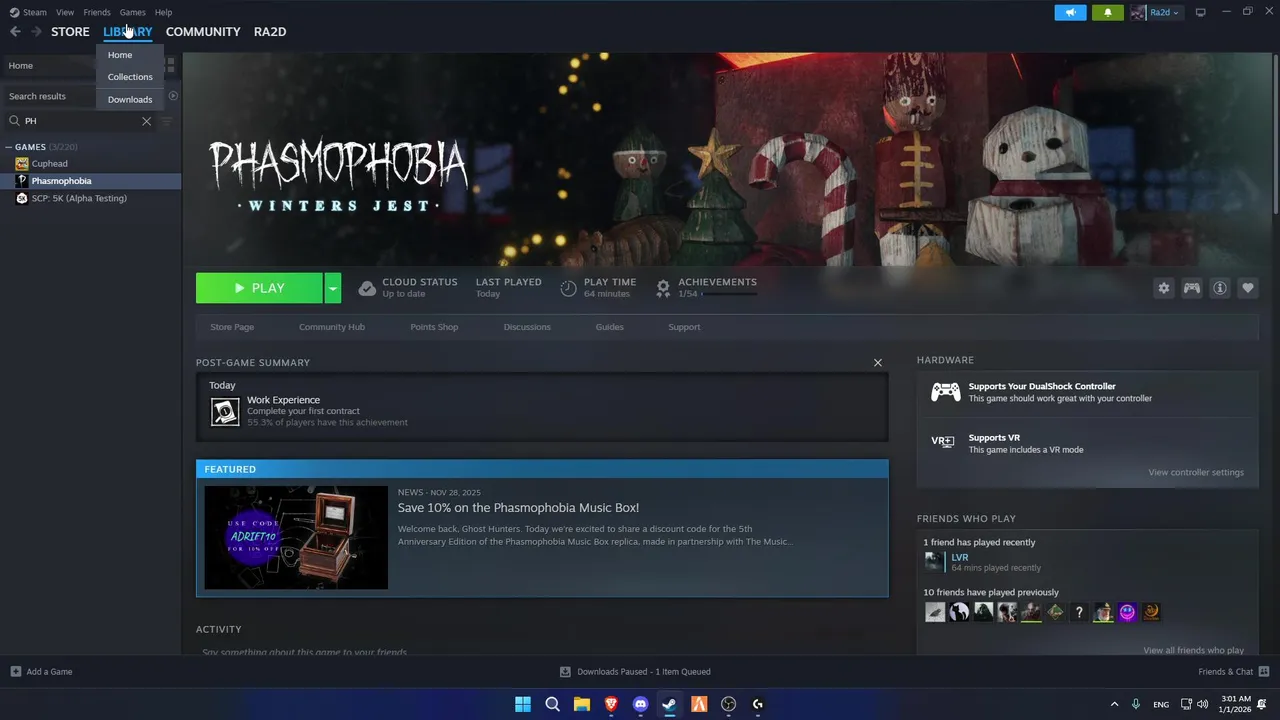
Task: Open the Friends menu
Action: [x=97, y=12]
